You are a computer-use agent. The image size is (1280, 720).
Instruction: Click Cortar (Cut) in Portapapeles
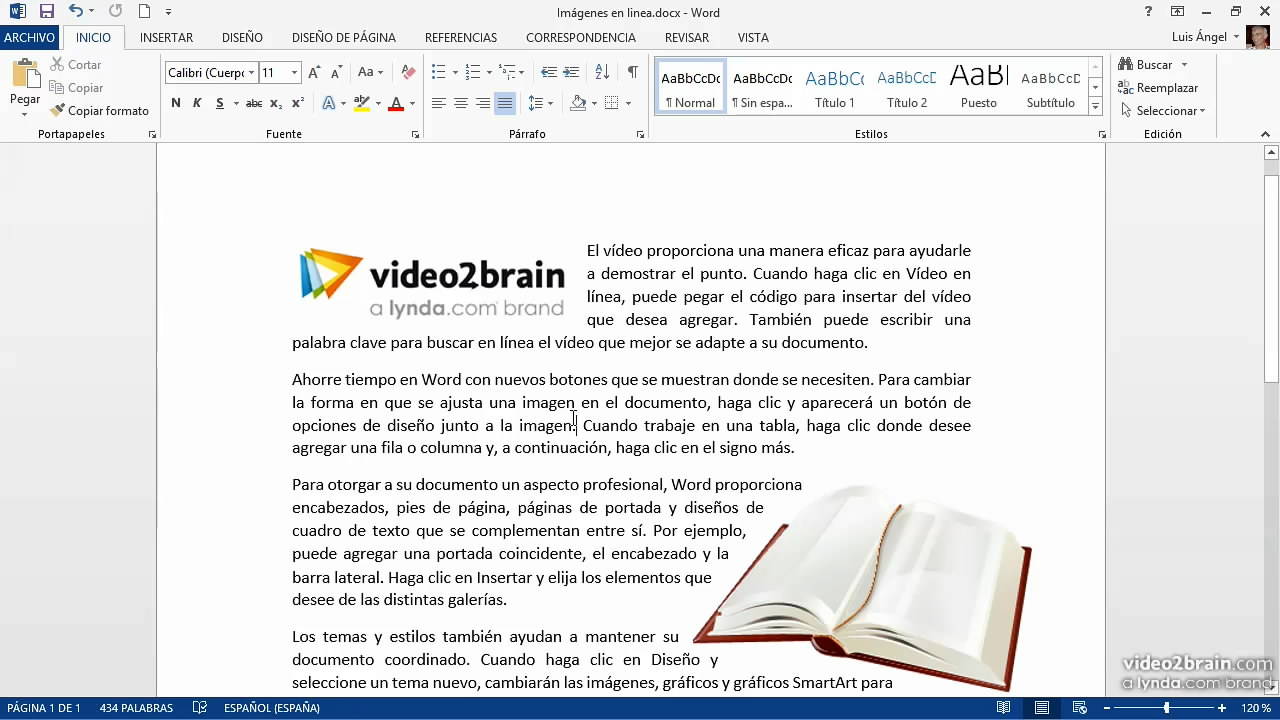pos(75,65)
